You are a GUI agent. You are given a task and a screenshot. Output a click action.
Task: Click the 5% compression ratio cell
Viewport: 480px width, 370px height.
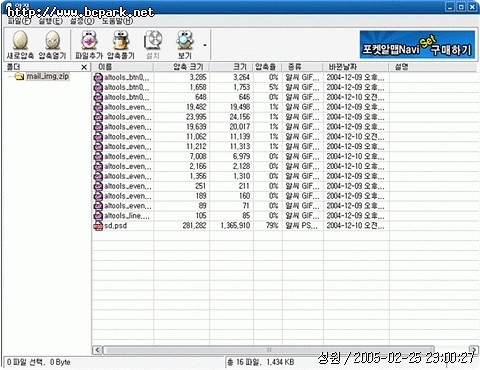coord(274,87)
